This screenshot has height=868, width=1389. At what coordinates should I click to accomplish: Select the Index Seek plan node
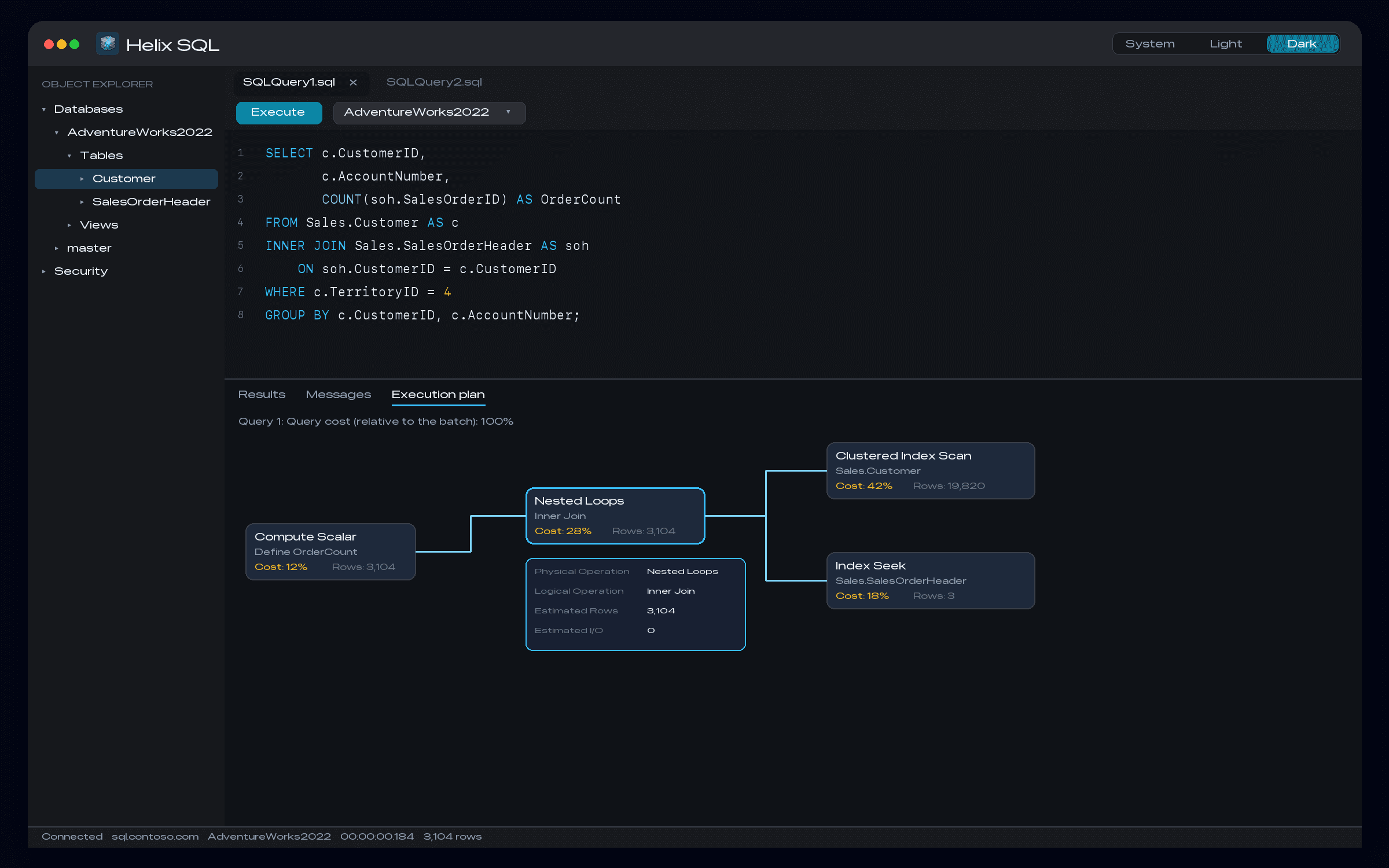click(x=931, y=580)
